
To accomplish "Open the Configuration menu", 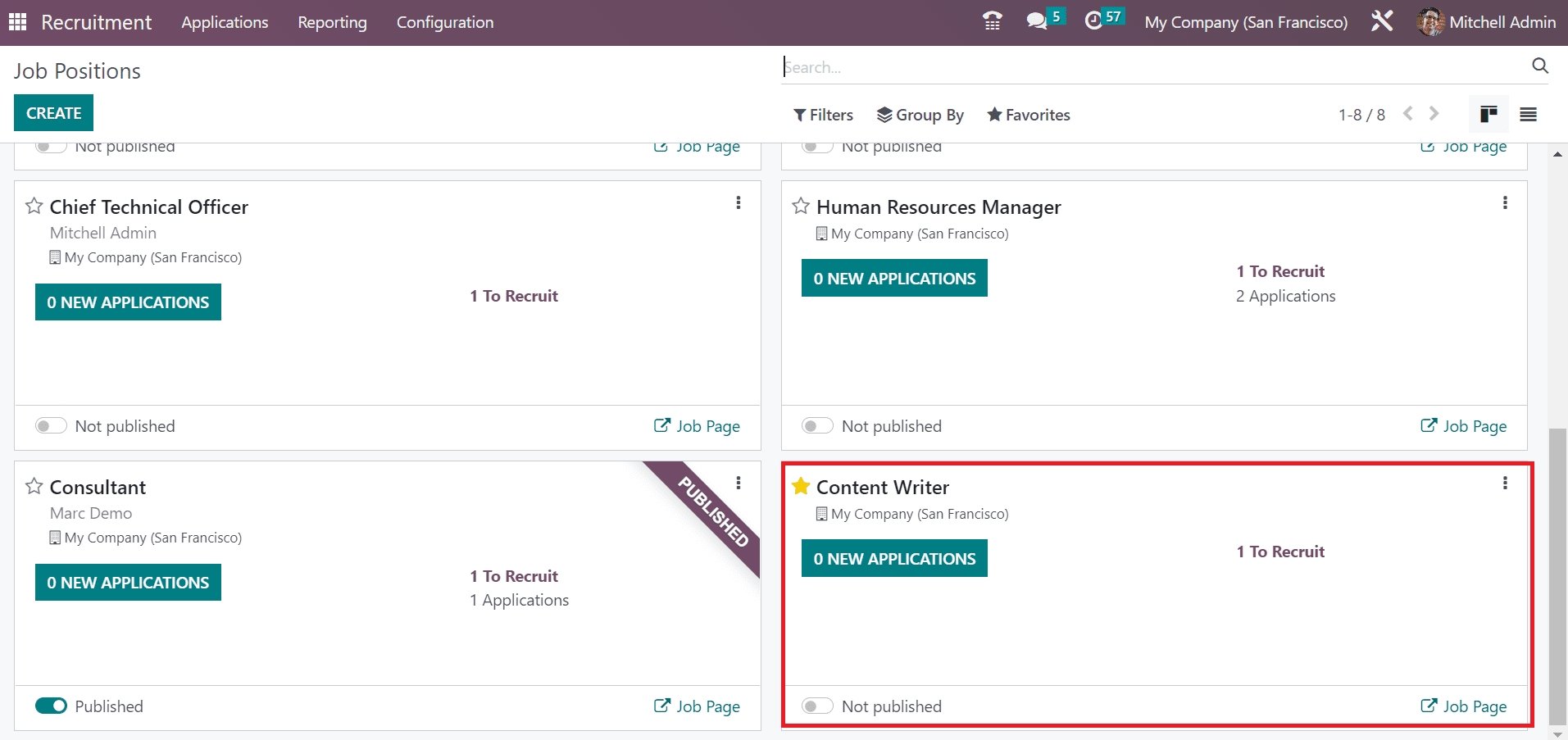I will click(444, 22).
